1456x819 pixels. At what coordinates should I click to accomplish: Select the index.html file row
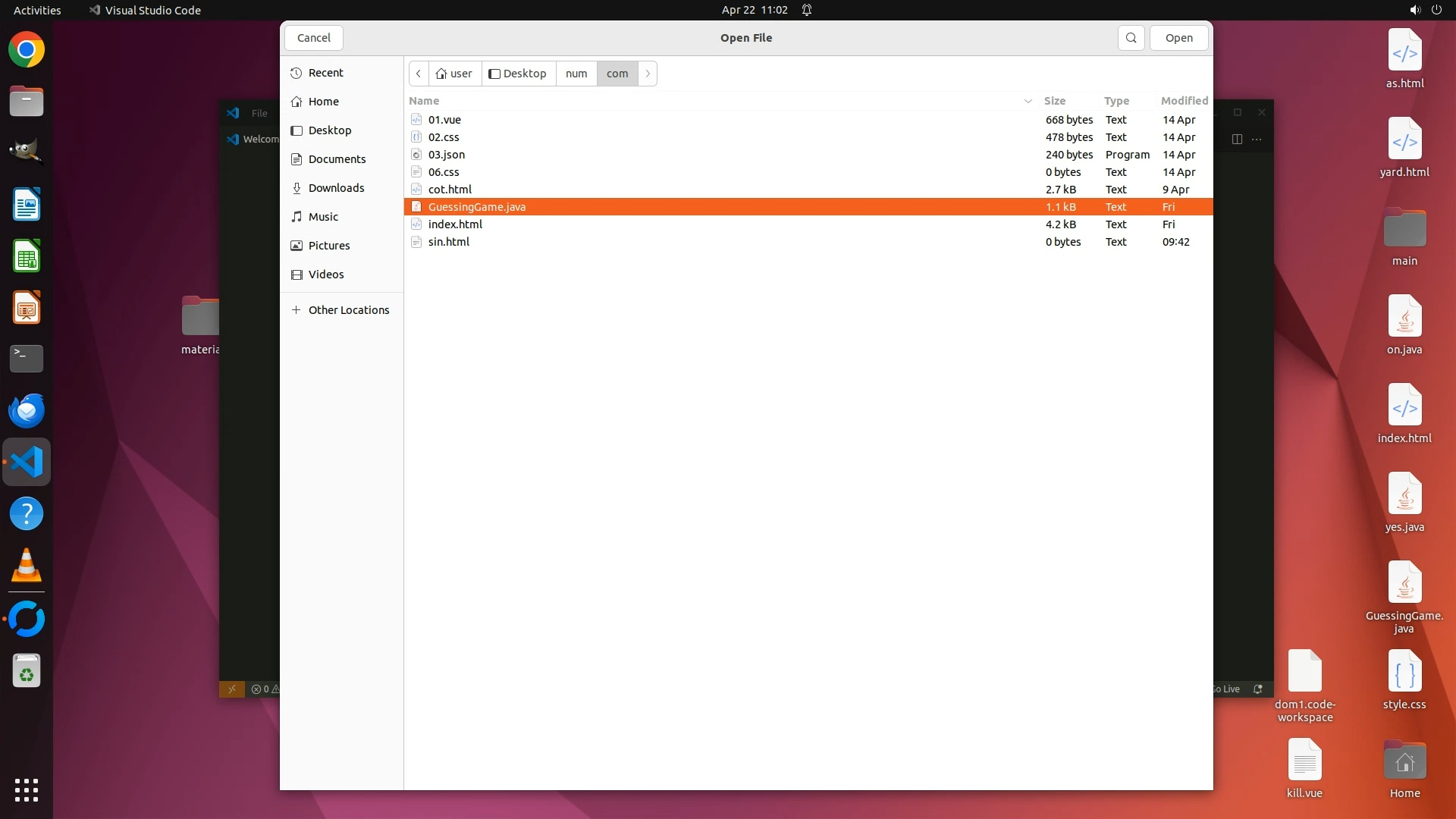(455, 224)
